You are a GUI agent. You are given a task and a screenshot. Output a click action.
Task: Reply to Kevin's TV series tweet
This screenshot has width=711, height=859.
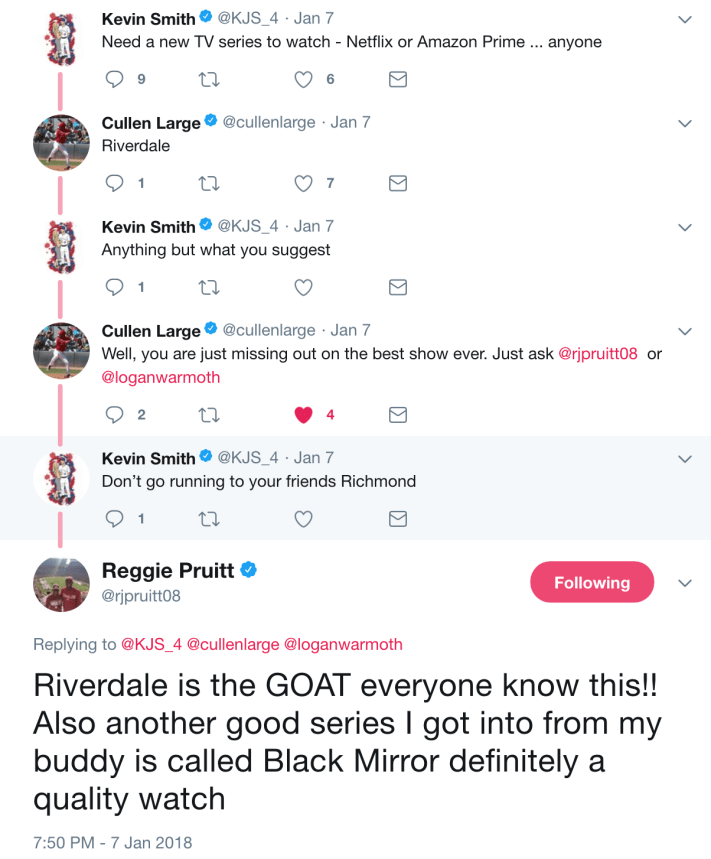(113, 79)
